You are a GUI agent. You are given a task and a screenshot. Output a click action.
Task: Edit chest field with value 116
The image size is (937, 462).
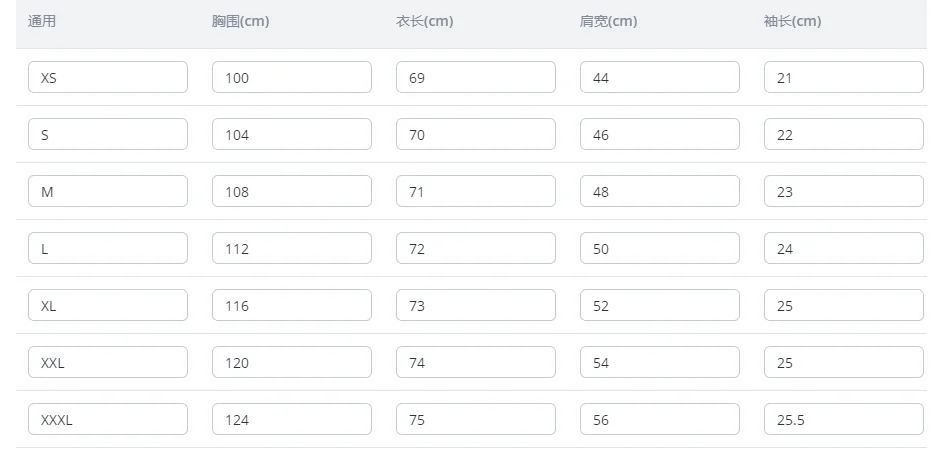click(x=291, y=306)
